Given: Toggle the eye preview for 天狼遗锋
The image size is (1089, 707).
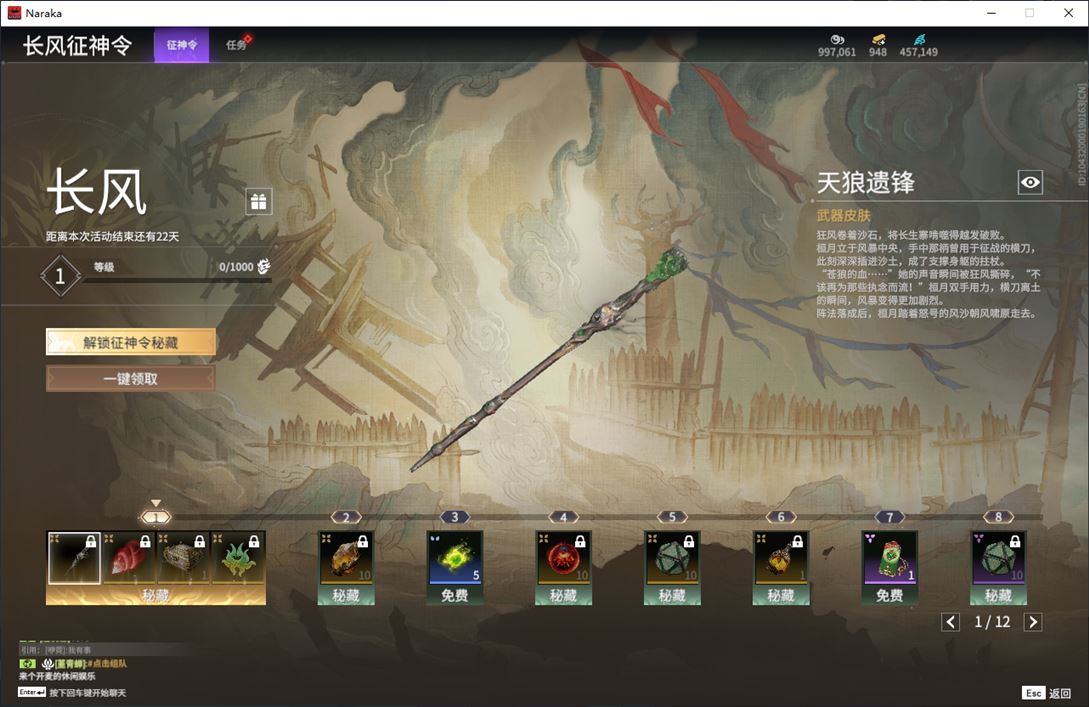Looking at the screenshot, I should pyautogui.click(x=1030, y=182).
